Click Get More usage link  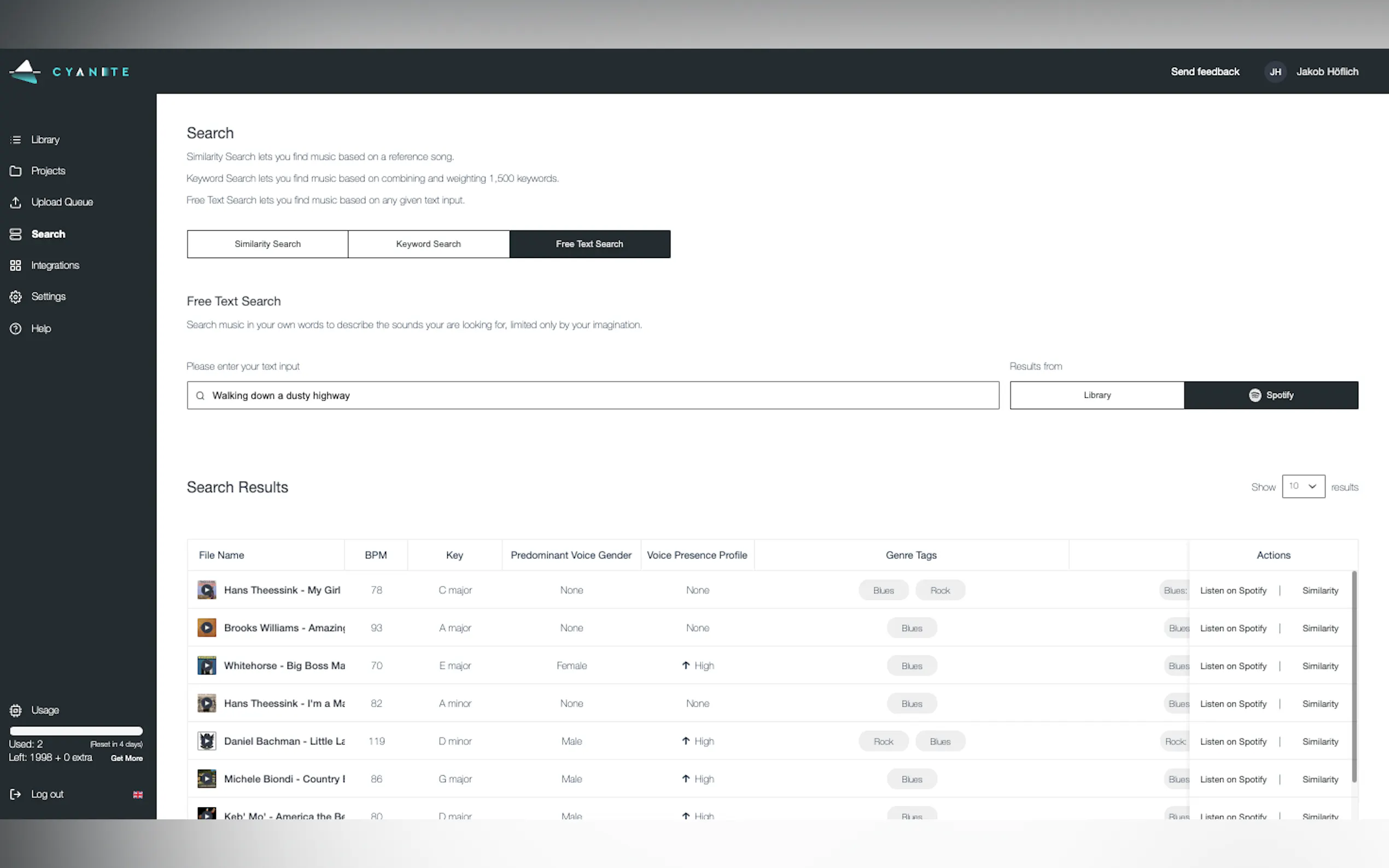click(x=126, y=758)
